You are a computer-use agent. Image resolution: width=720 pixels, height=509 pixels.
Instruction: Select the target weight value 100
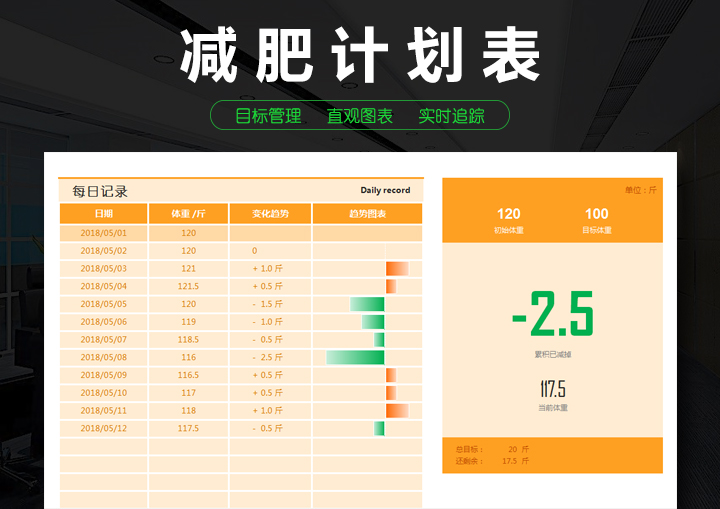tap(596, 213)
